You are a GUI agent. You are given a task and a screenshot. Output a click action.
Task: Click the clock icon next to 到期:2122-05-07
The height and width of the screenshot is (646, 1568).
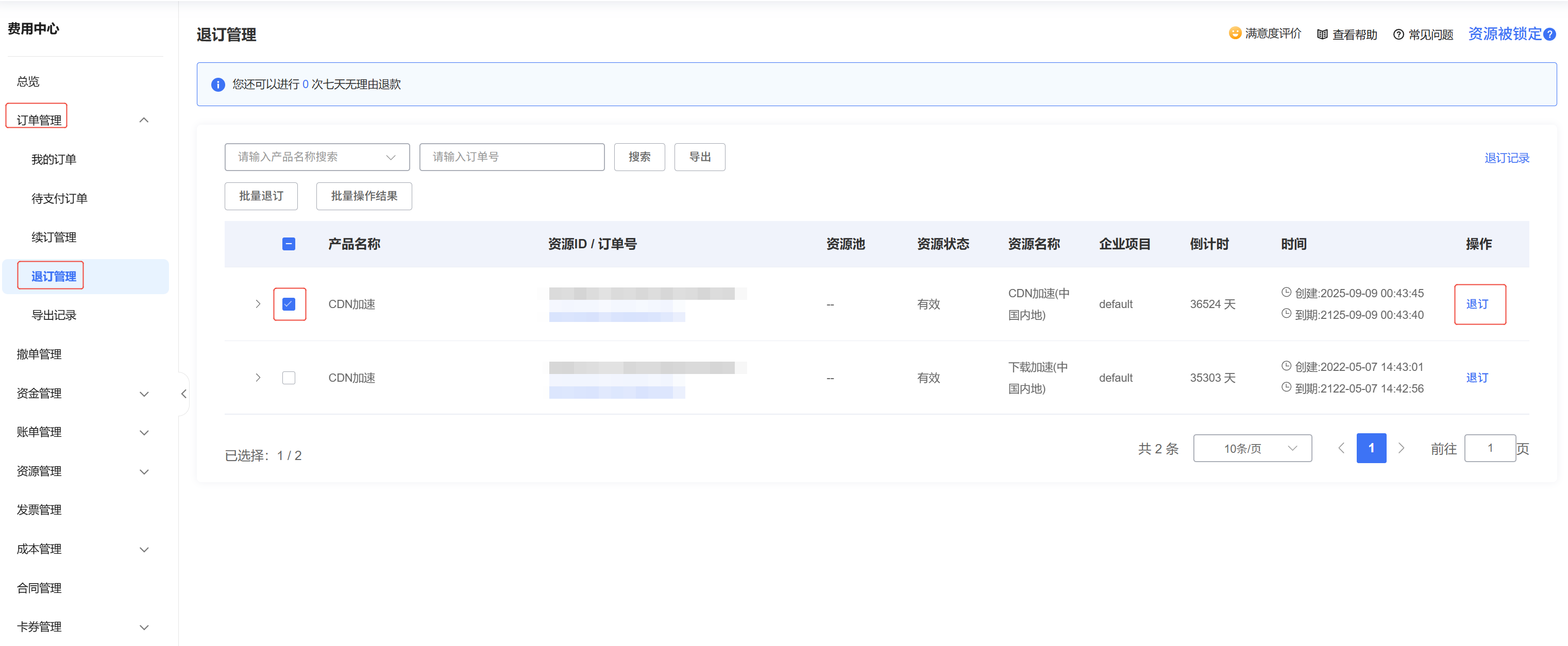pyautogui.click(x=1286, y=387)
